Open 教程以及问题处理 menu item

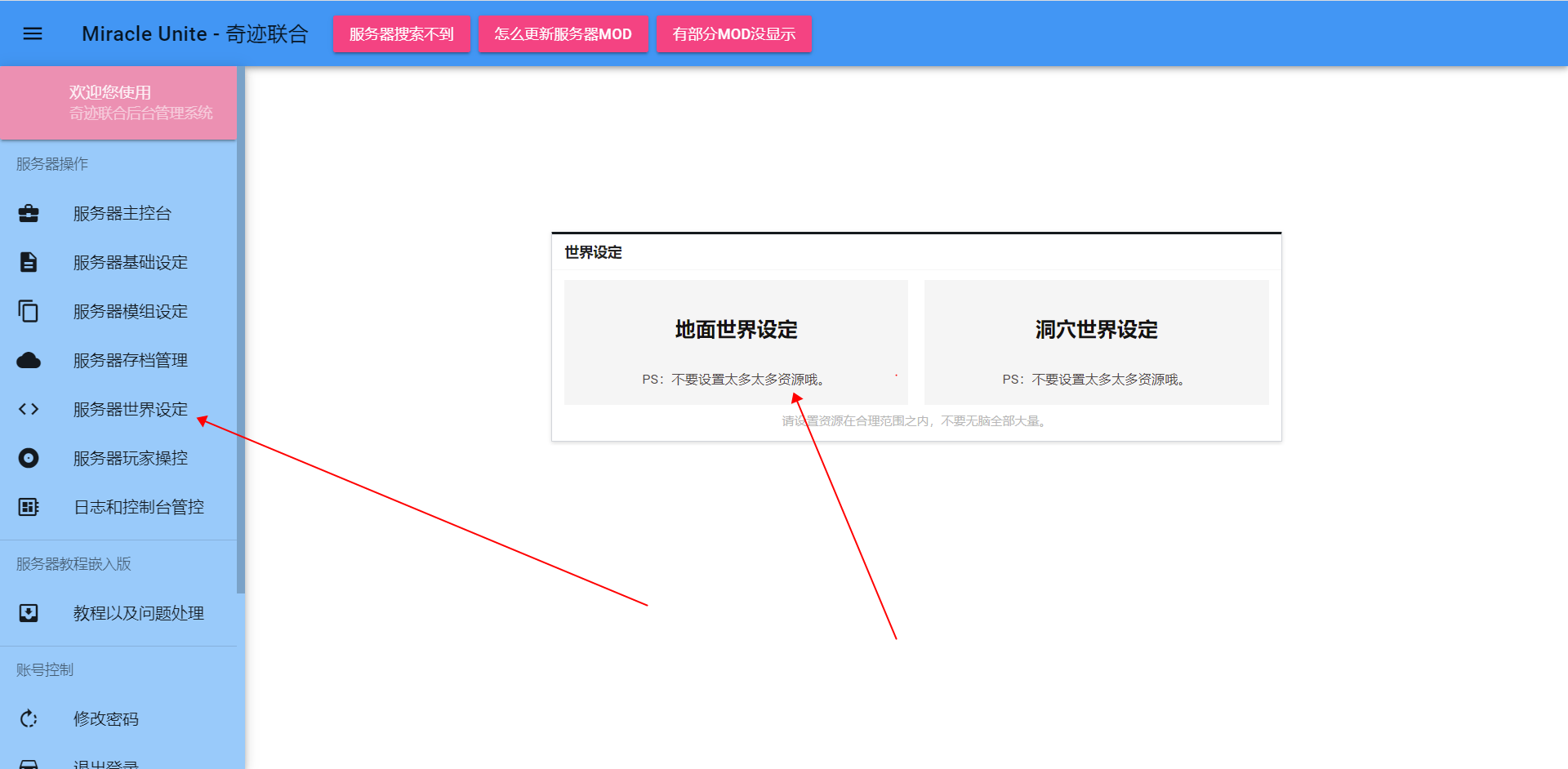coord(118,613)
